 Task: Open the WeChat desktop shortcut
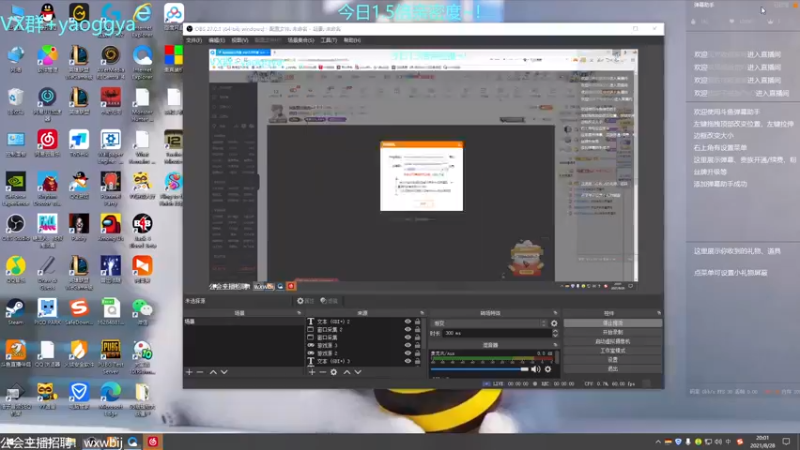pyautogui.click(x=142, y=311)
